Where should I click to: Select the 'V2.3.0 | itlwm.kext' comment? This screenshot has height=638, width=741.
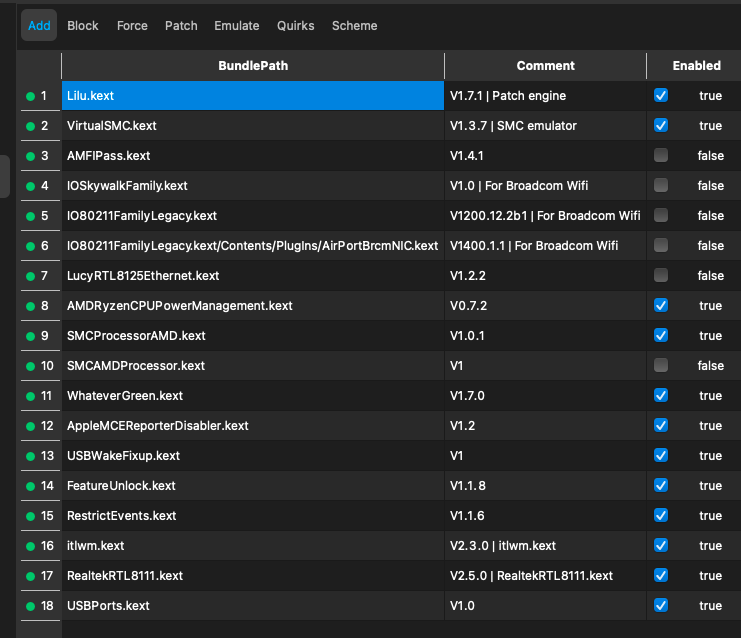click(545, 546)
